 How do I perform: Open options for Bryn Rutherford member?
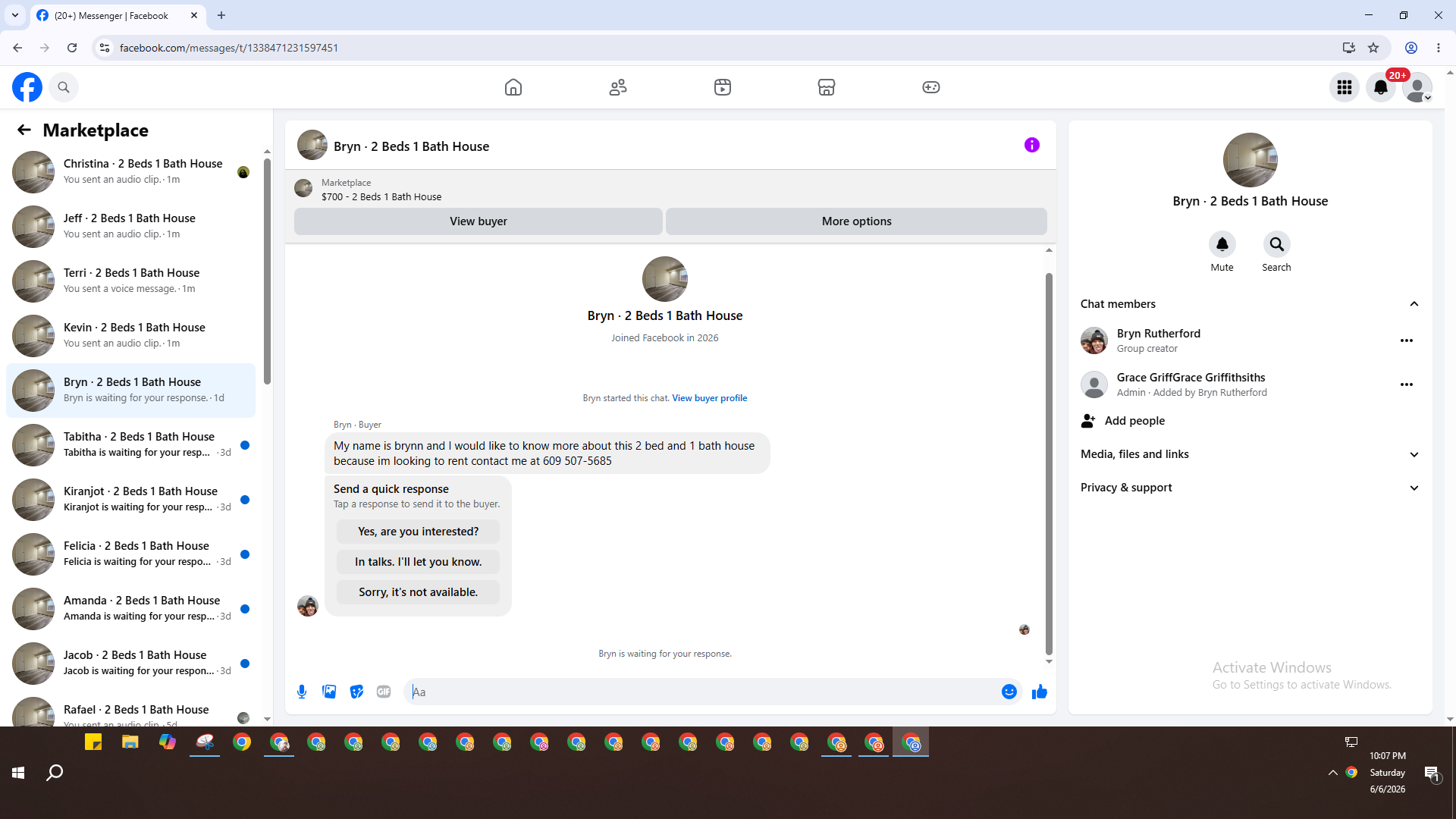pyautogui.click(x=1407, y=340)
